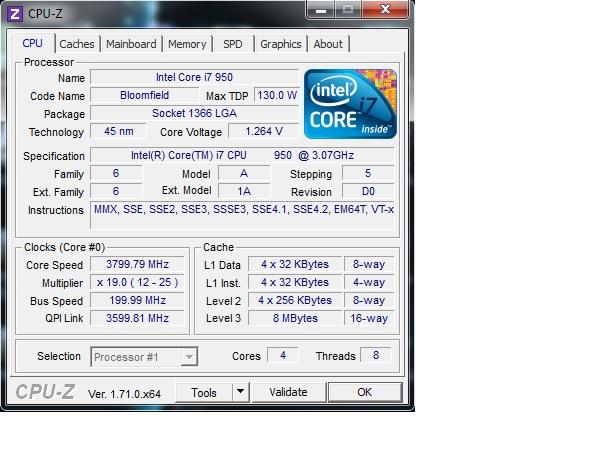This screenshot has height=460, width=614.
Task: Select the CPU tab
Action: tap(33, 43)
